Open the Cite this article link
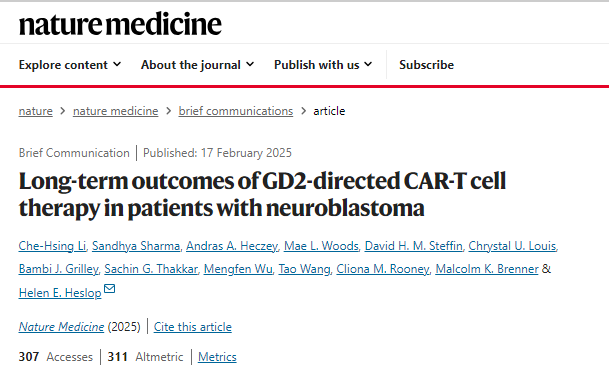609x379 pixels. pos(193,327)
